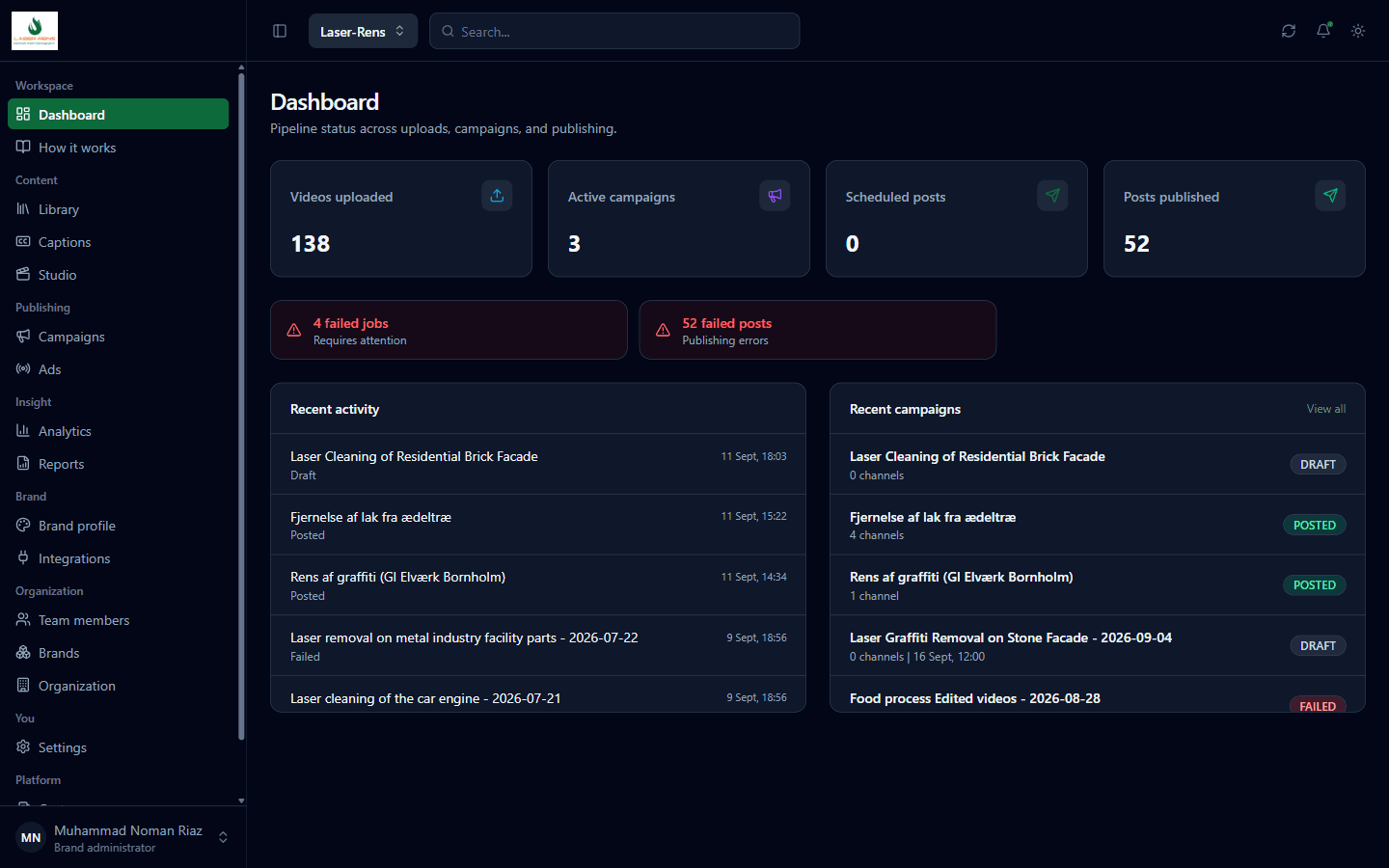The image size is (1389, 868).
Task: Click the Integrations plug icon
Action: tap(23, 558)
